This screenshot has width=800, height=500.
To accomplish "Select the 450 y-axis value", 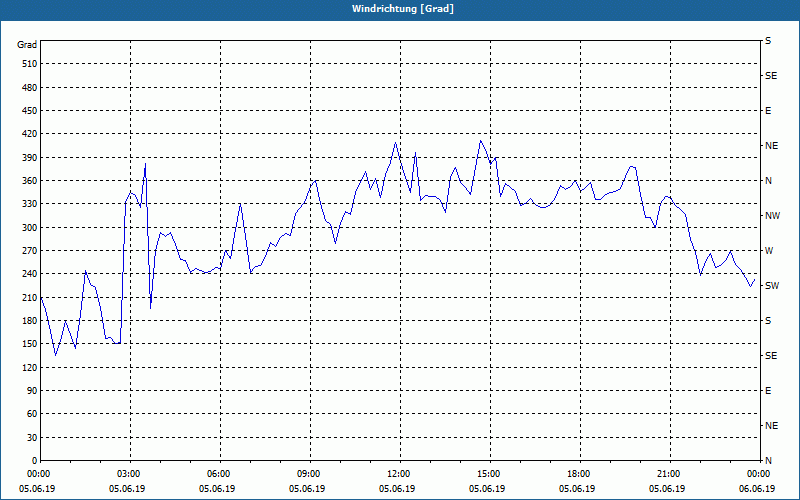I will click(30, 111).
